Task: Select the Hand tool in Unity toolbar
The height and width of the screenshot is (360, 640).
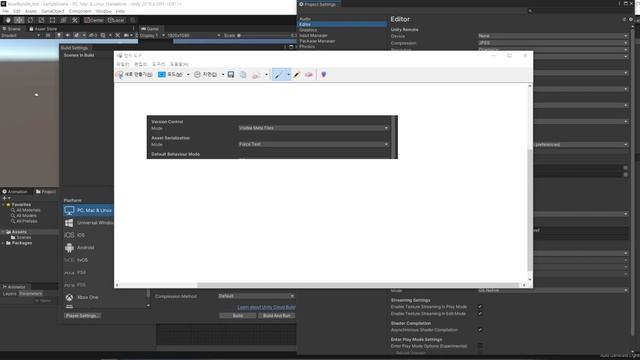Action: tap(8, 20)
